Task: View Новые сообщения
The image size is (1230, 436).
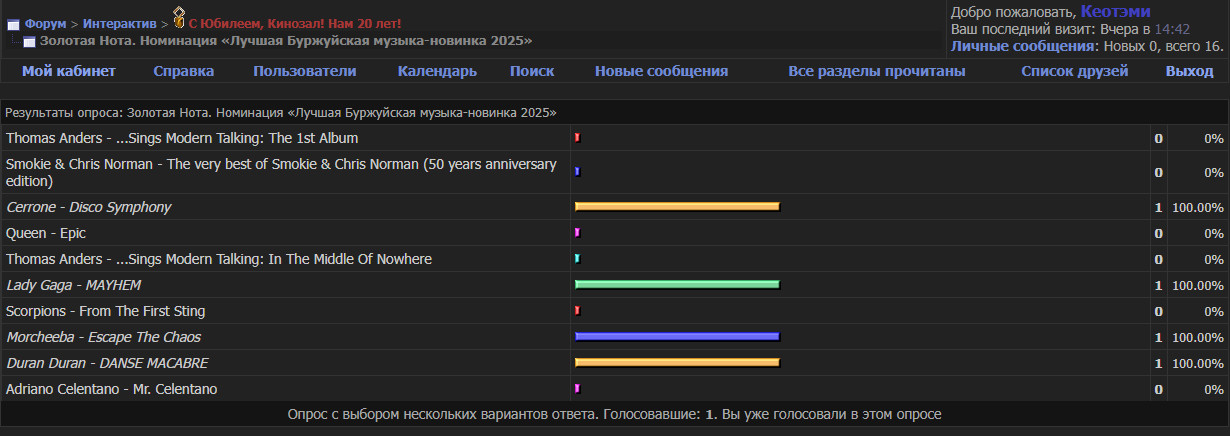Action: [661, 71]
